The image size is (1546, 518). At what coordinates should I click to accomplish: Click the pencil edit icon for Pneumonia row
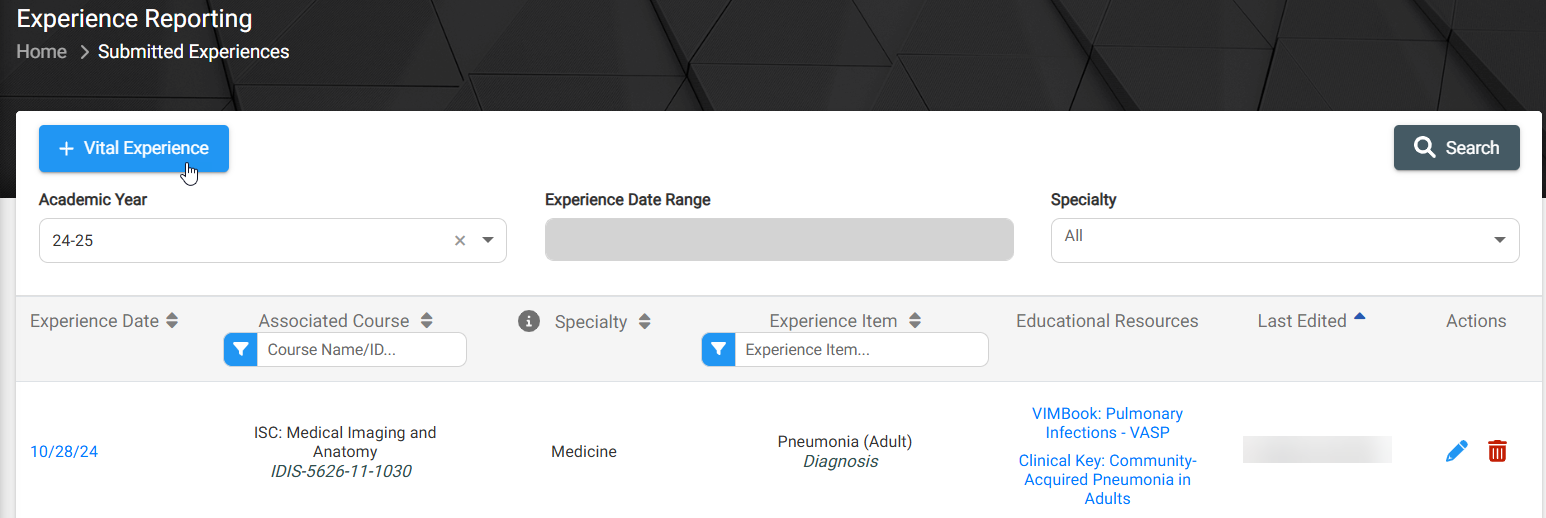tap(1457, 451)
